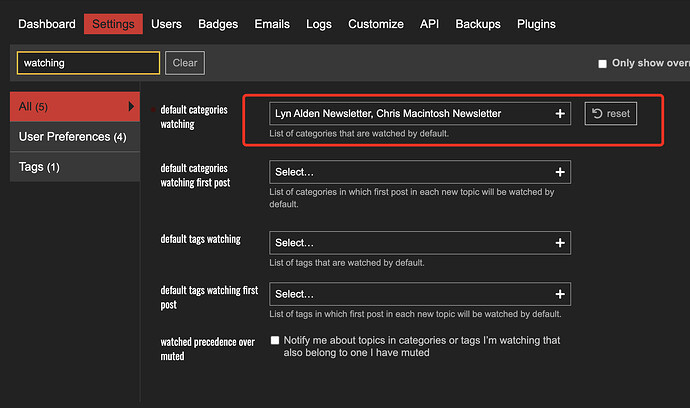This screenshot has height=408, width=690.
Task: Click the 'Notify me about topics in categories' description
Action: click(x=422, y=346)
